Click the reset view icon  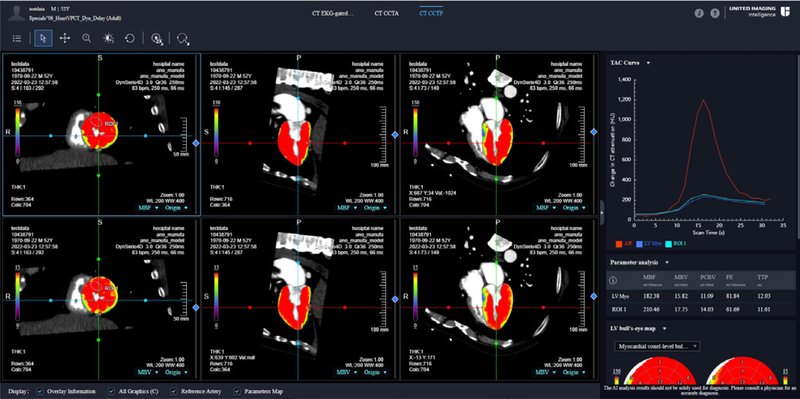tap(130, 38)
